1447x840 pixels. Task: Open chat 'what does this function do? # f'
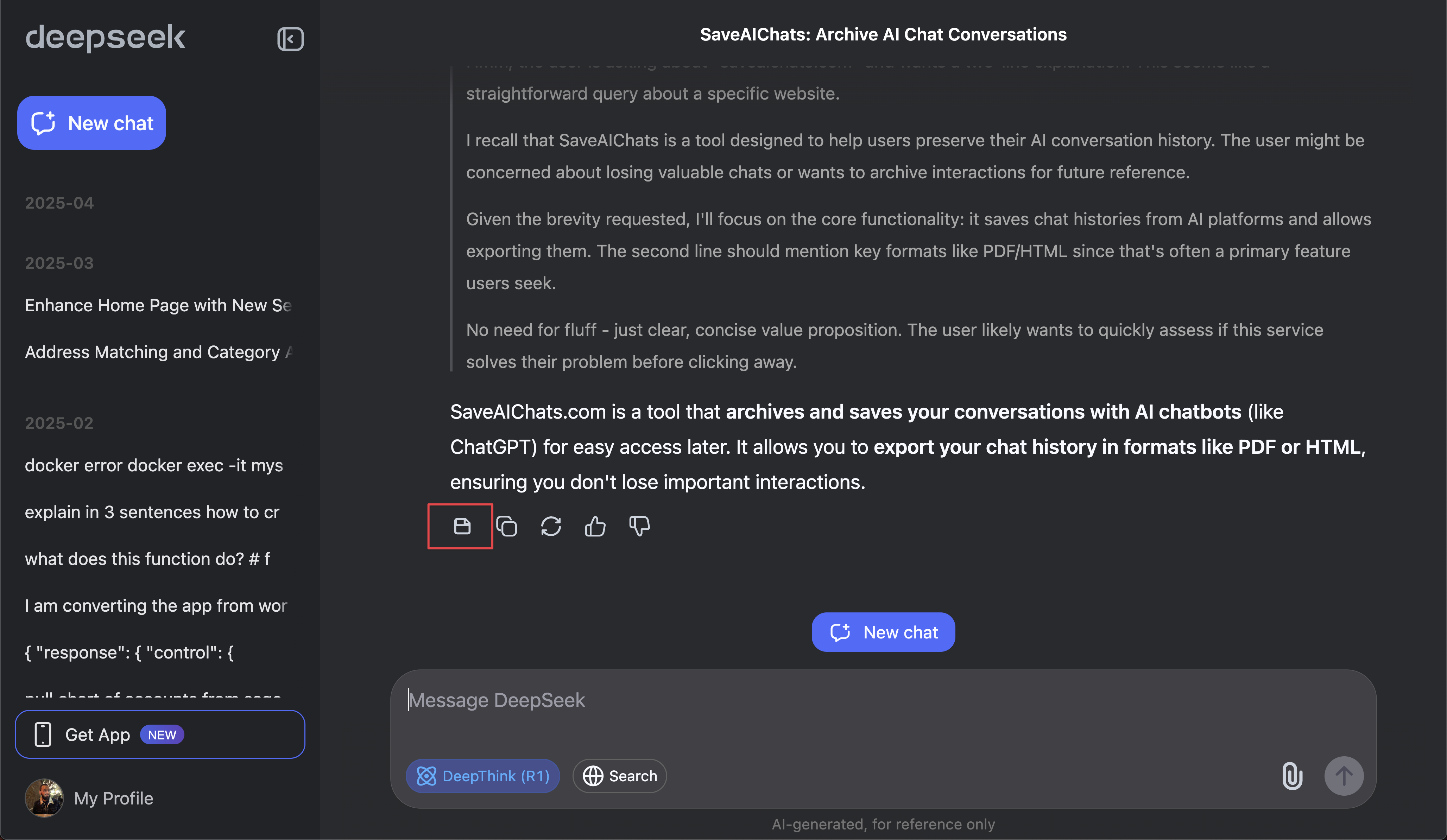coord(147,559)
